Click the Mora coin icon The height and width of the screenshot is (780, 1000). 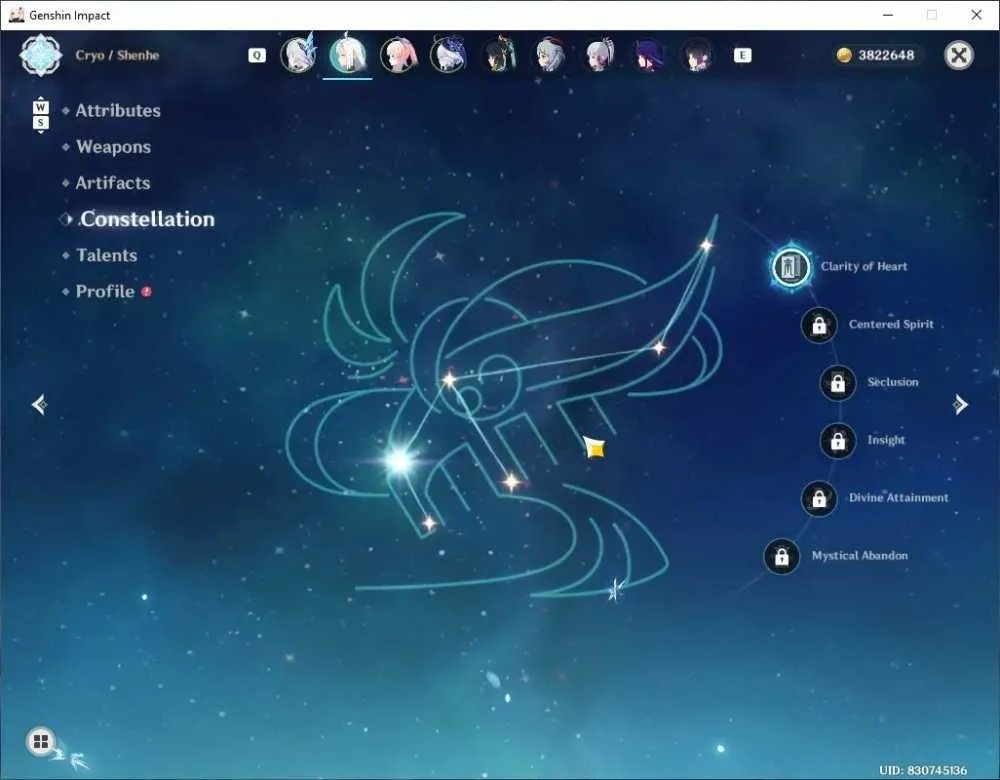[844, 55]
